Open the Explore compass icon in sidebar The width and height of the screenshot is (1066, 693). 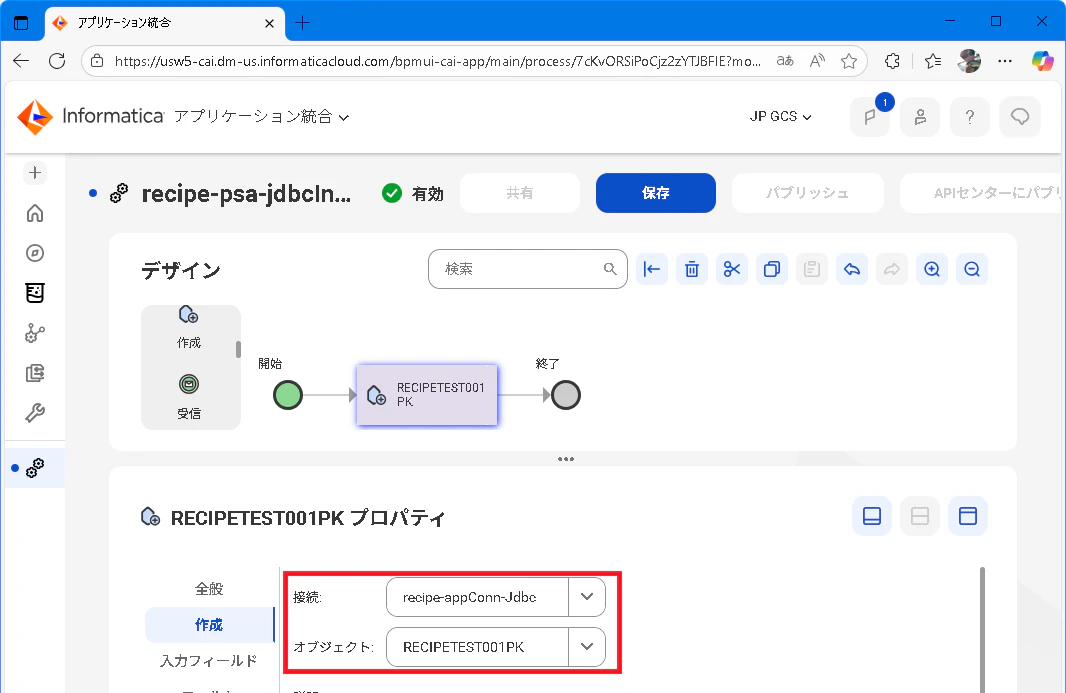click(35, 253)
